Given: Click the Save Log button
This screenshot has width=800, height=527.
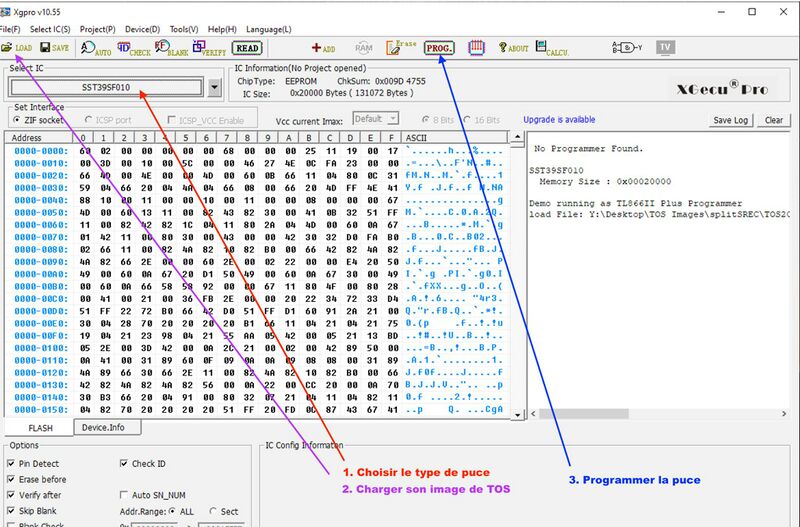Looking at the screenshot, I should click(x=730, y=120).
